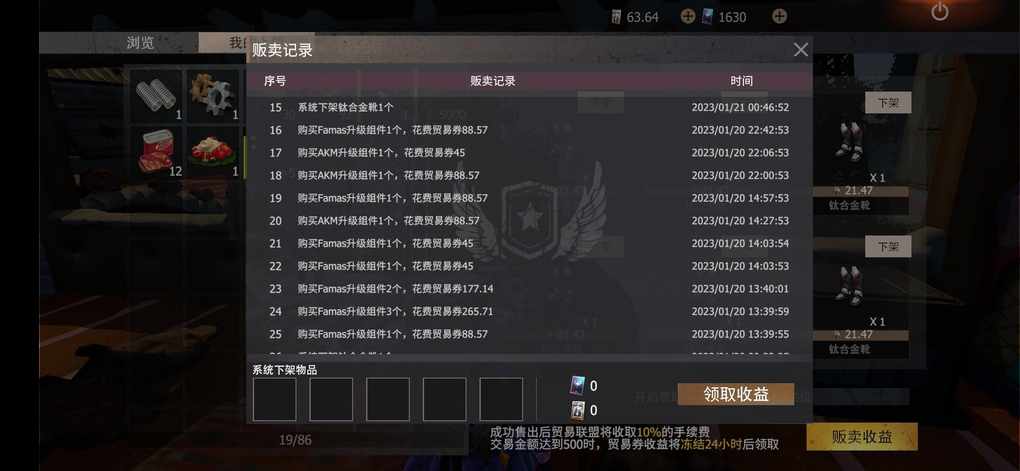Click 下架 for the lower boots listing
Viewport: 1020px width, 471px height.
coord(888,247)
